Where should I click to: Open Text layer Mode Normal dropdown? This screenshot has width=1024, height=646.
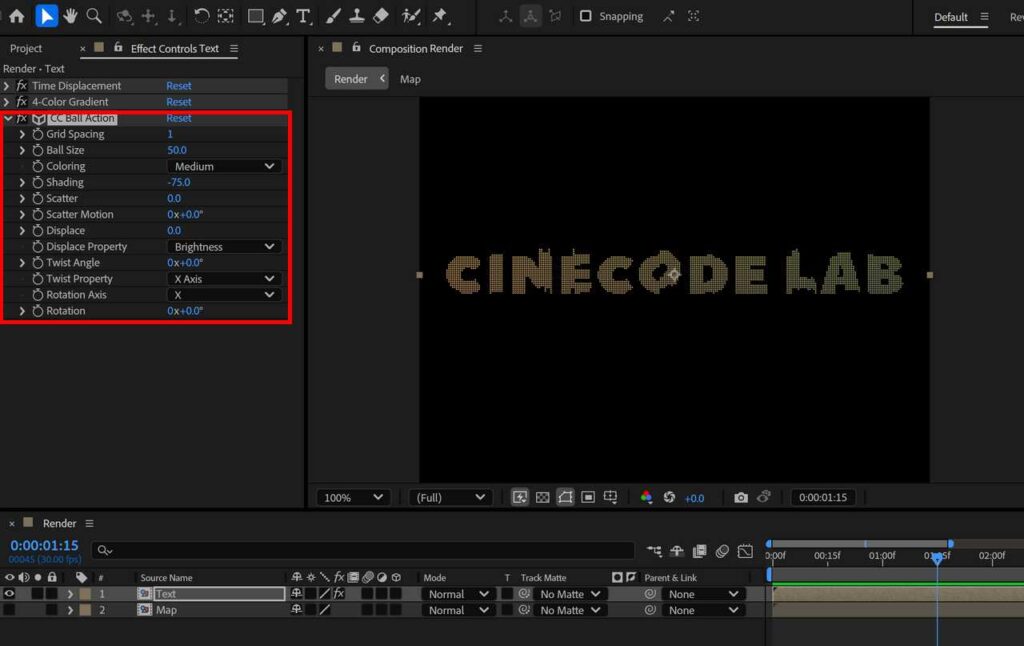coord(456,594)
